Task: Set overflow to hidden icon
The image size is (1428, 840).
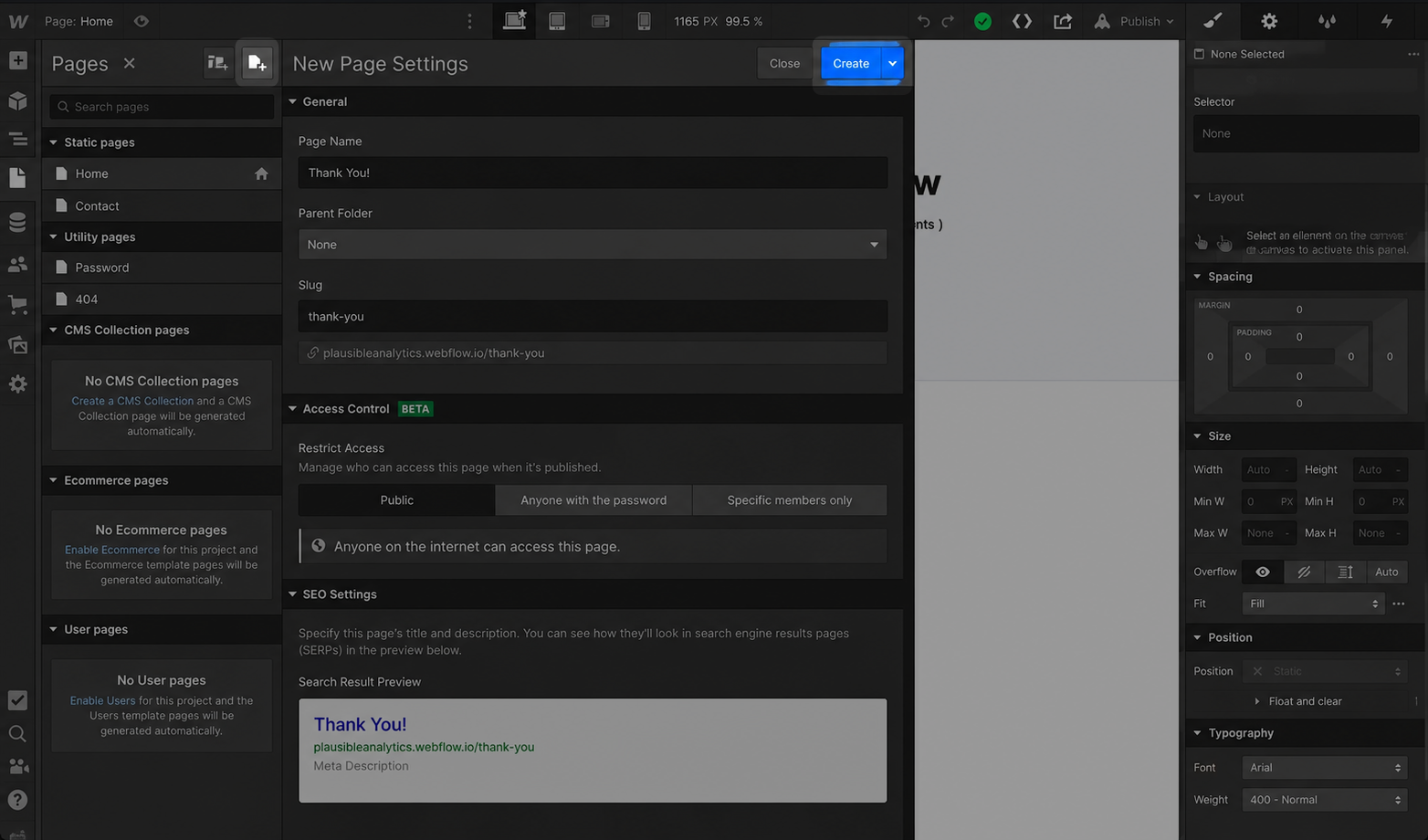Action: tap(1304, 572)
